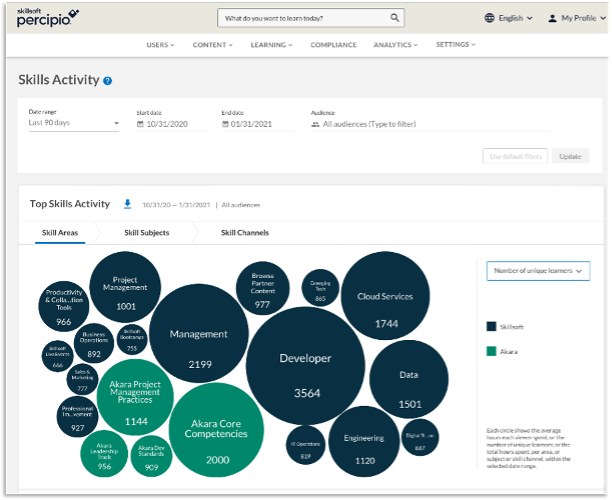This screenshot has width=612, height=500.
Task: Select the Skill Areas tab
Action: tap(60, 233)
